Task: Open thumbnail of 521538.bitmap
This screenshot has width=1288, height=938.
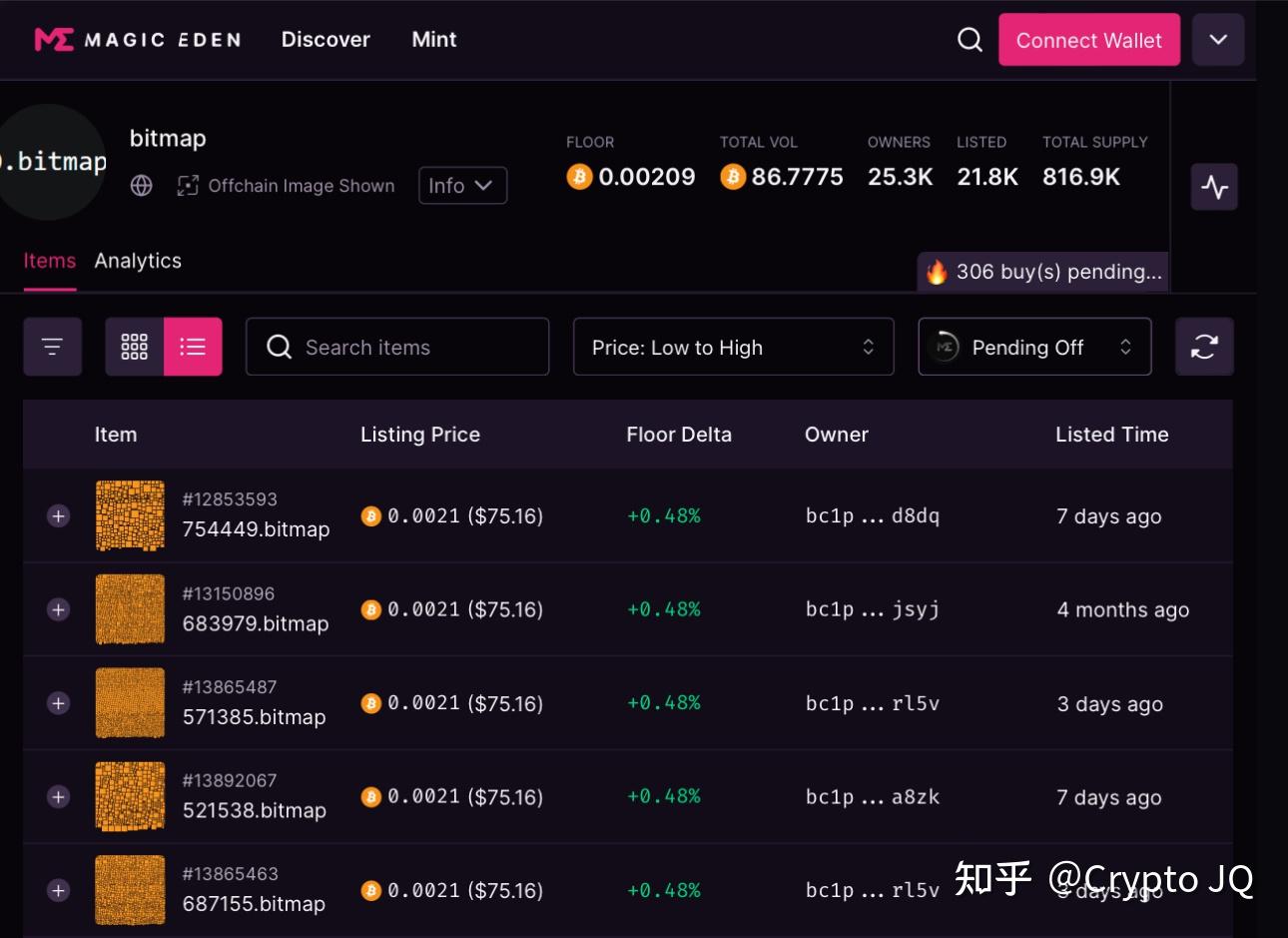Action: point(130,797)
